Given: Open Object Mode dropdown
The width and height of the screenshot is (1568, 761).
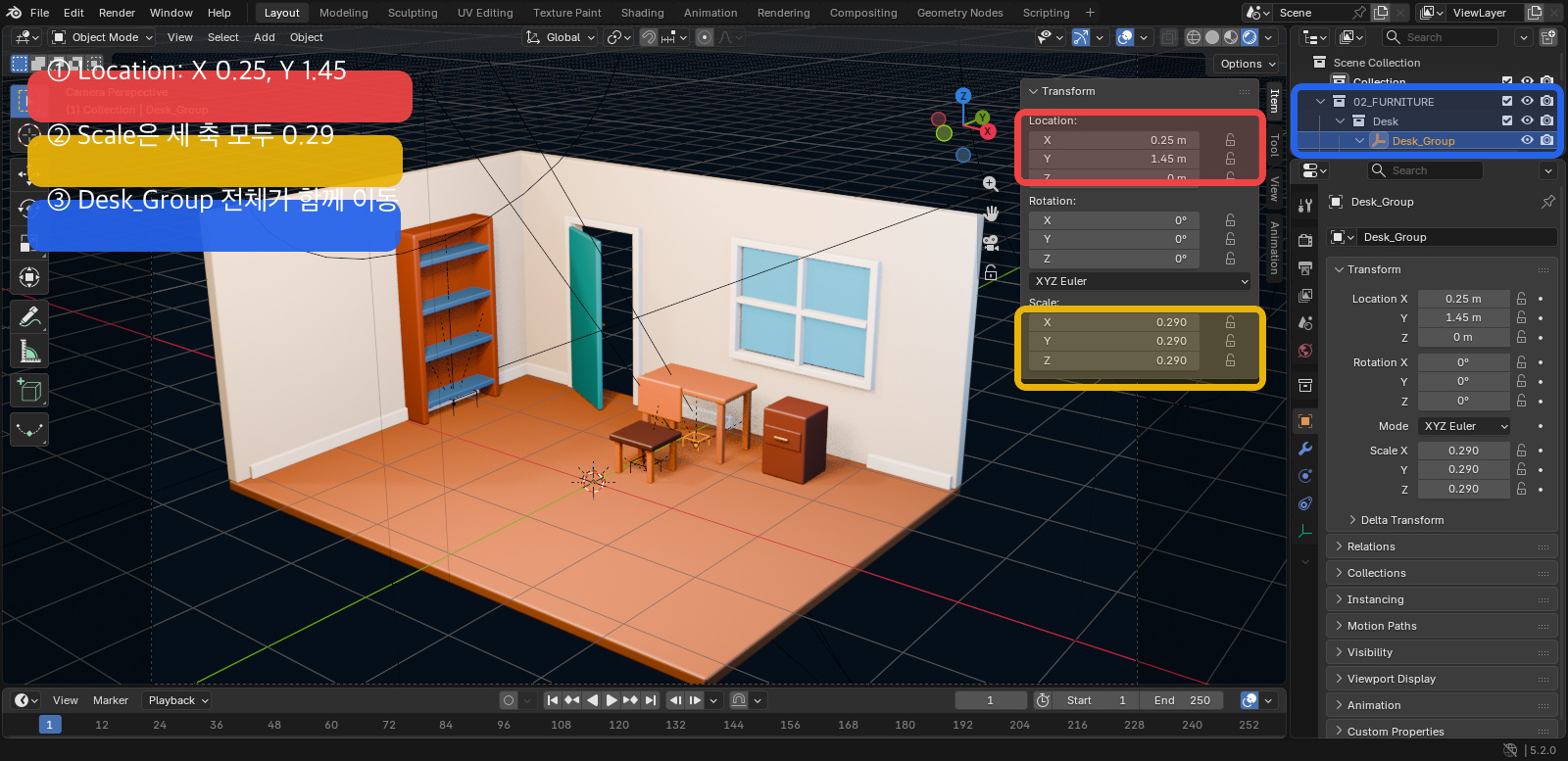Looking at the screenshot, I should [x=103, y=37].
